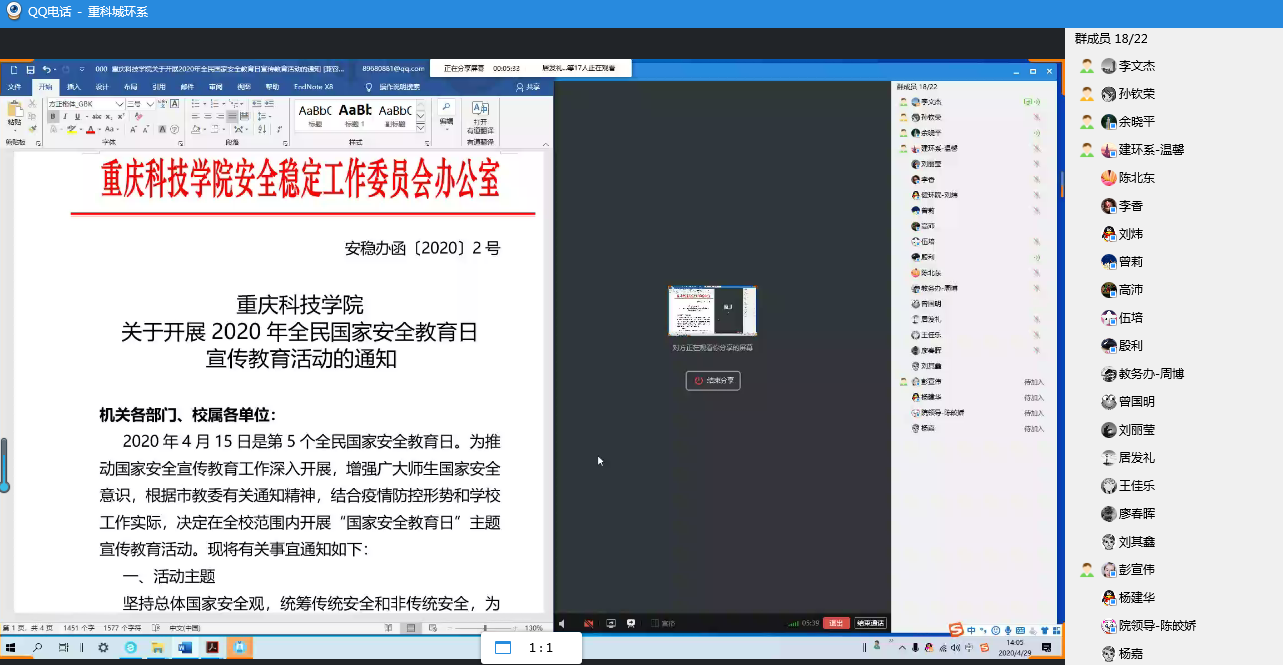
Task: Expand the Word styles gallery arrow
Action: tap(420, 128)
